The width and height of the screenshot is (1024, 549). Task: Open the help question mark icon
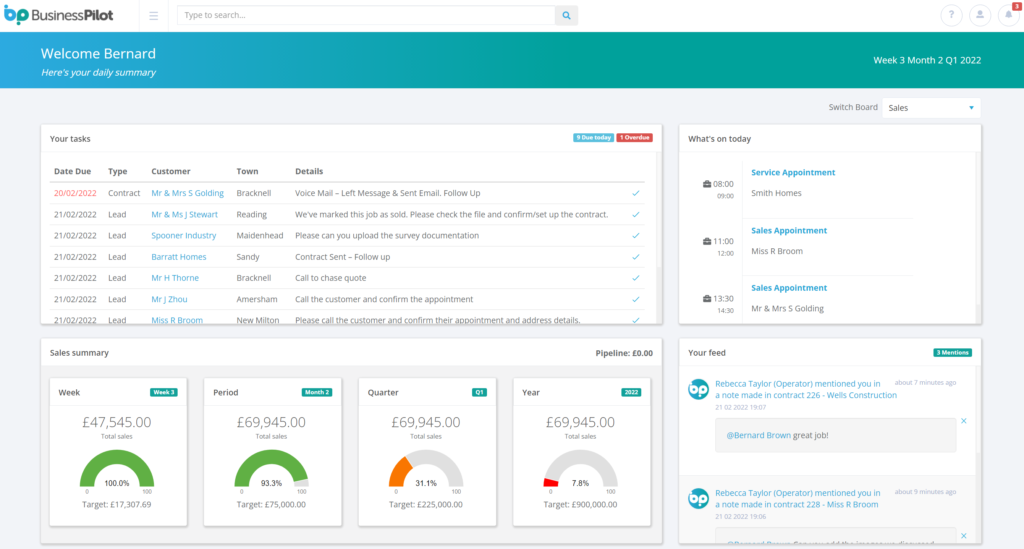951,16
